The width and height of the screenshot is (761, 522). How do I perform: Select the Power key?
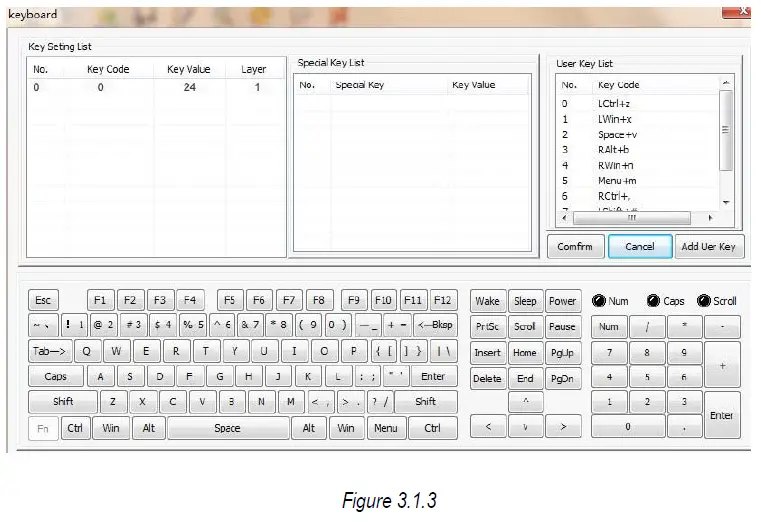pyautogui.click(x=563, y=301)
